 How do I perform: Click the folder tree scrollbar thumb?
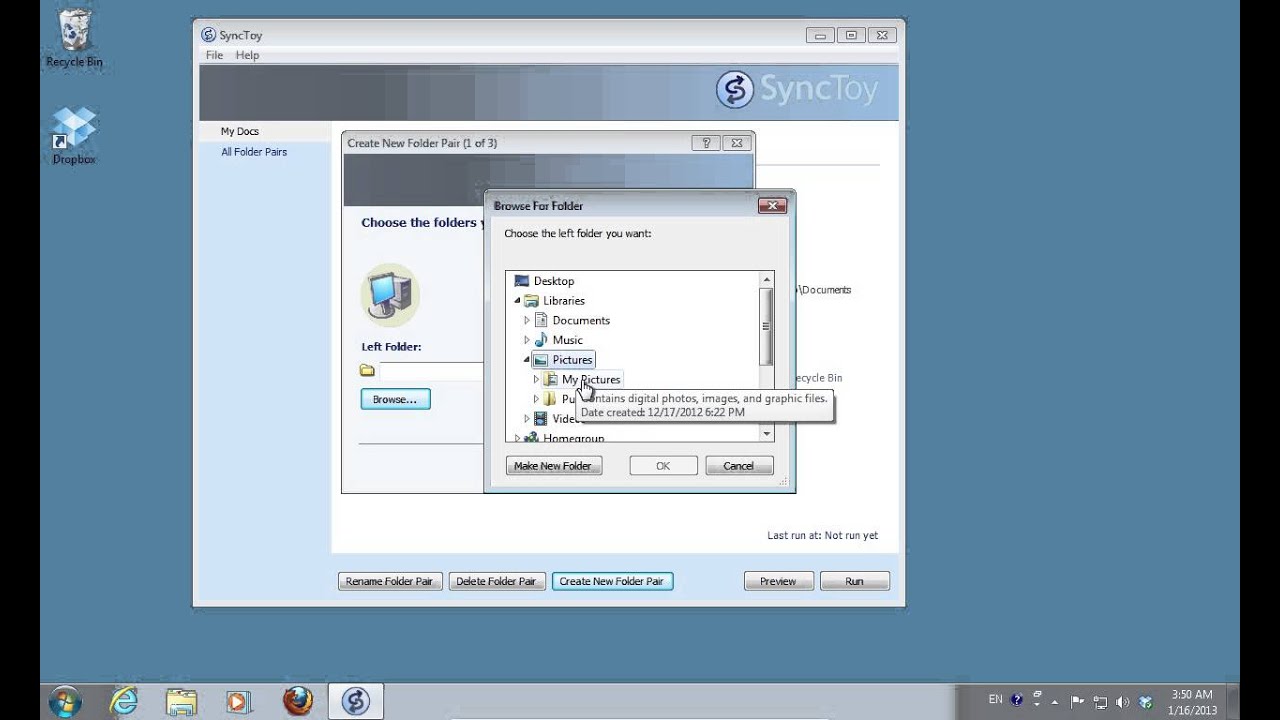point(767,326)
